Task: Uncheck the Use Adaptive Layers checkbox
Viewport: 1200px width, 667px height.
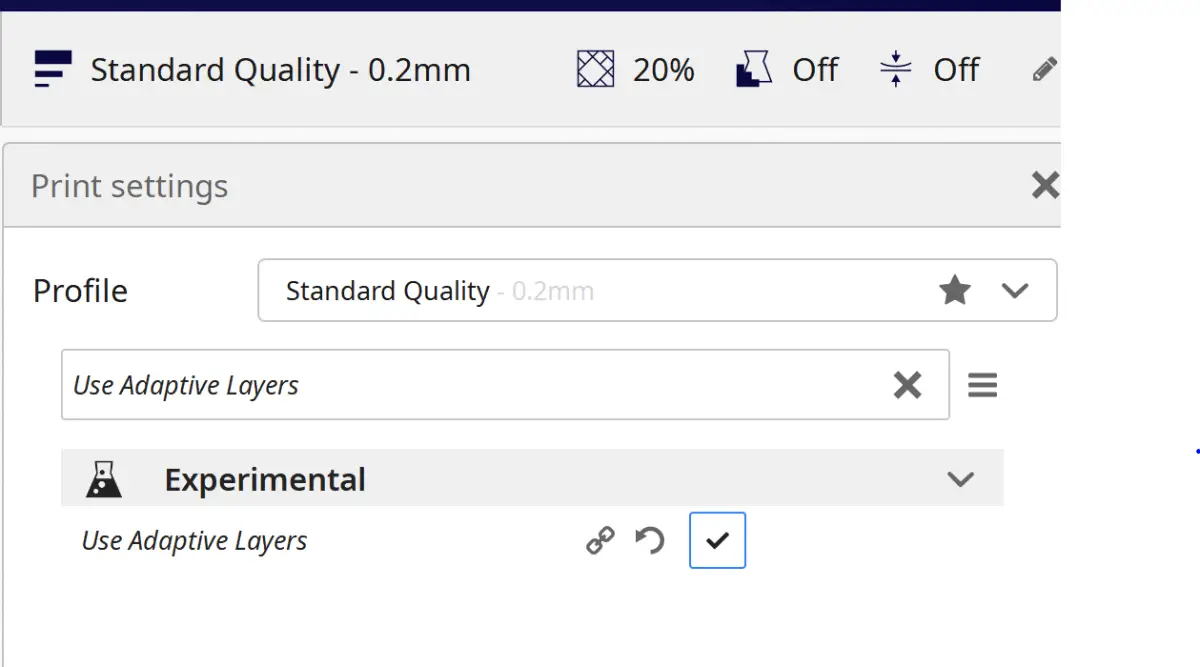Action: pyautogui.click(x=717, y=540)
